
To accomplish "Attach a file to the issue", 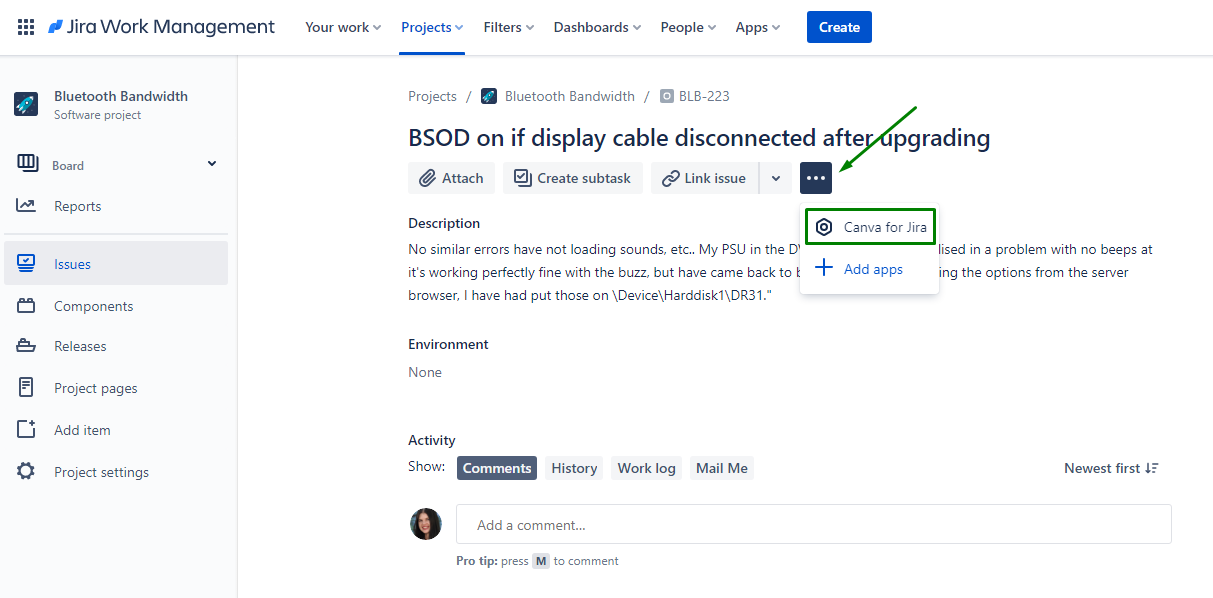I will point(451,177).
